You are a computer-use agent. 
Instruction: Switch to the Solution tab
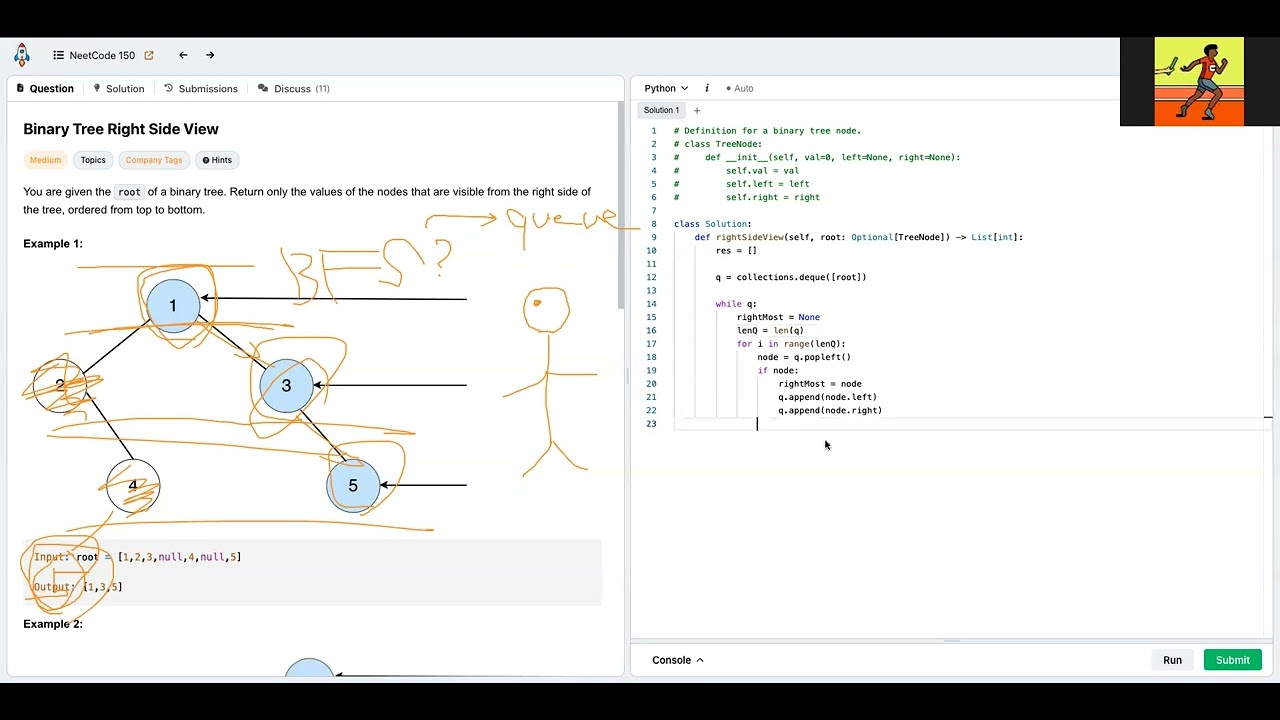pyautogui.click(x=118, y=89)
